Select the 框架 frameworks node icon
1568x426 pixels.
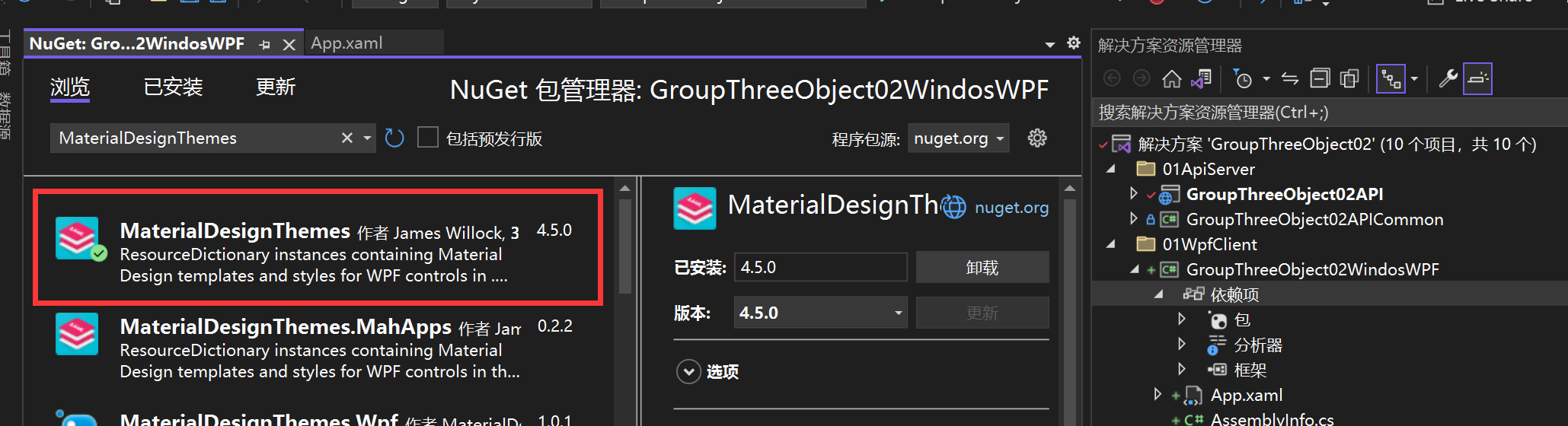click(1217, 370)
